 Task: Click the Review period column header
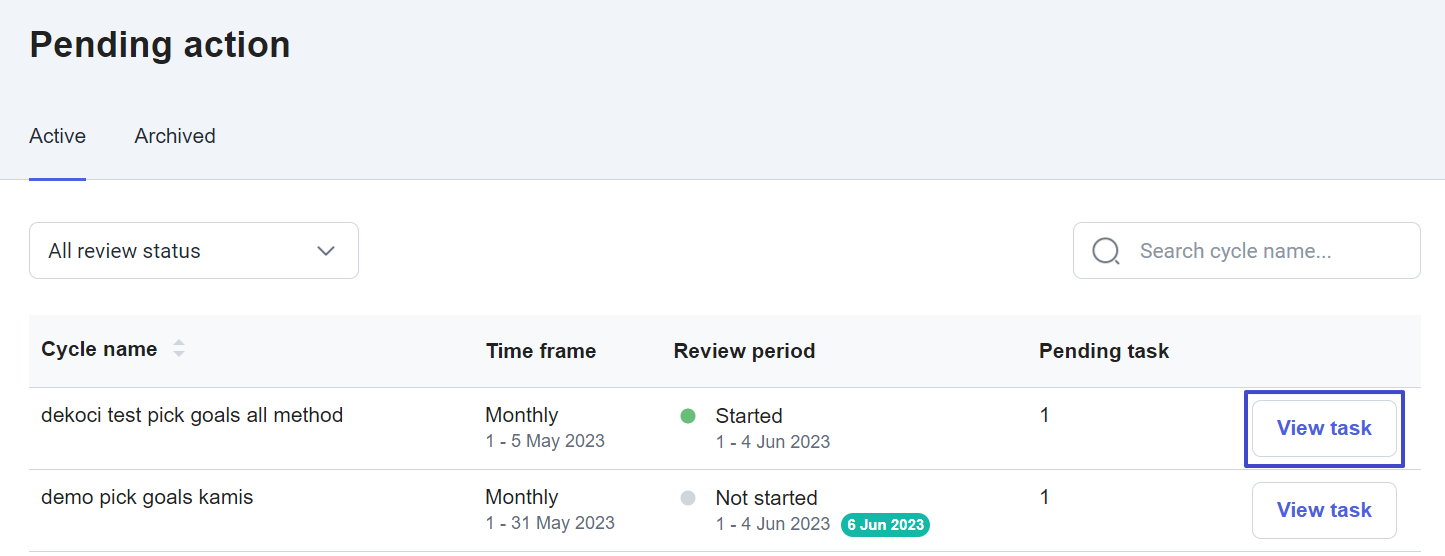tap(744, 351)
